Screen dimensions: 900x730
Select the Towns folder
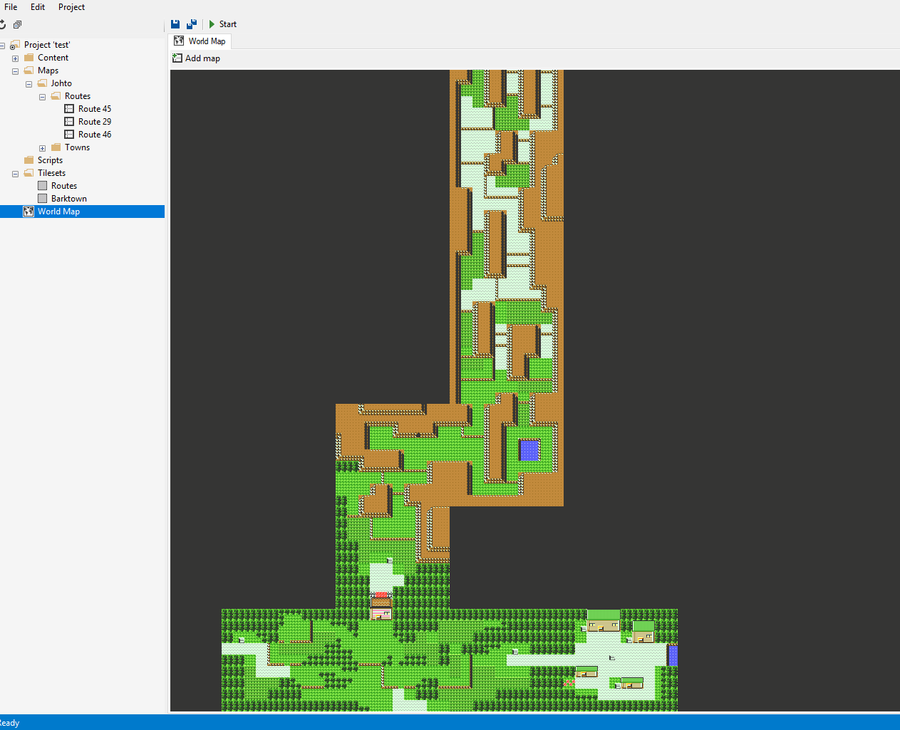(x=77, y=147)
